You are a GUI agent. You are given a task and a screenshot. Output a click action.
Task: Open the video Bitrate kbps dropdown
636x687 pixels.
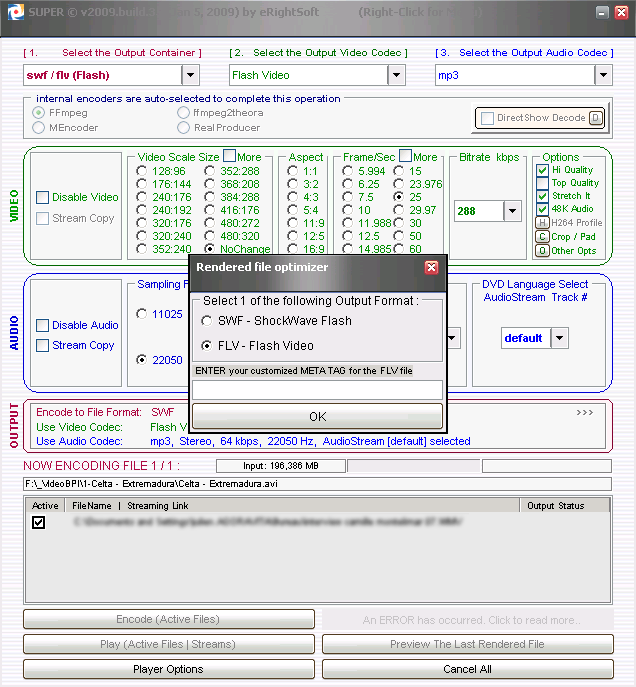pyautogui.click(x=512, y=211)
